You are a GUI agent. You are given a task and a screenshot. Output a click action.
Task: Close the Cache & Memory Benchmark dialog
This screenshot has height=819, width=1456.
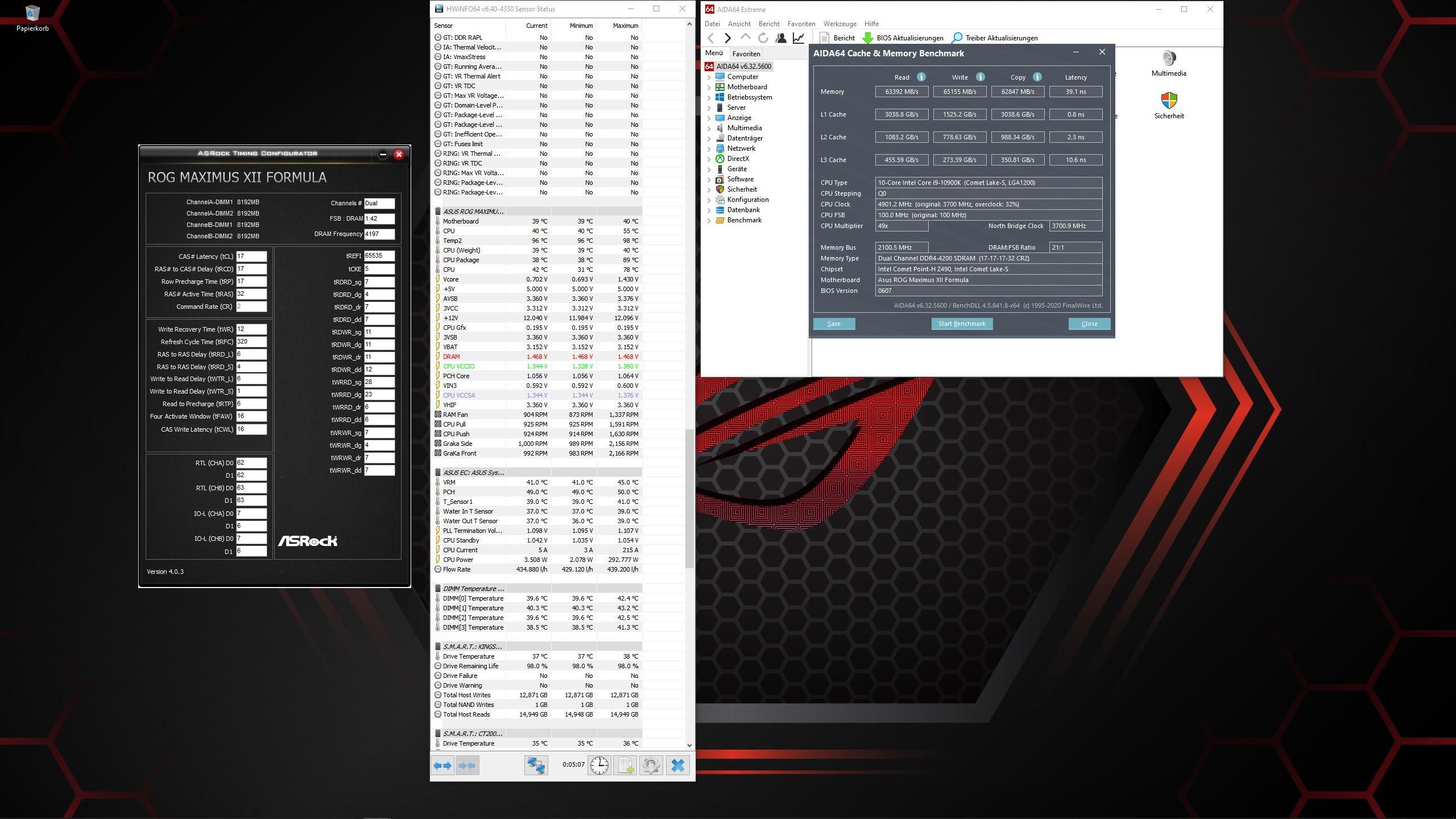click(1102, 52)
